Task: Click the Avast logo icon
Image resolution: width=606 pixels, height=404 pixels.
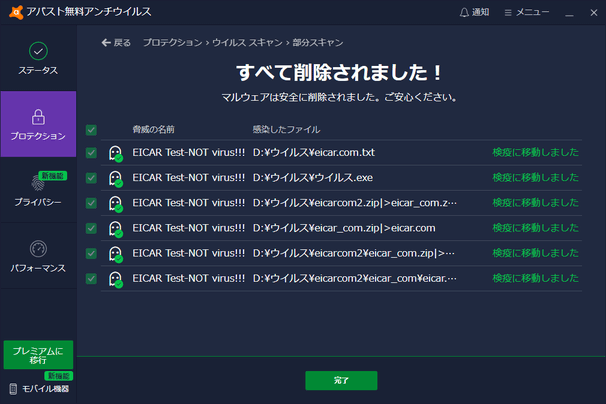Action: coord(16,12)
